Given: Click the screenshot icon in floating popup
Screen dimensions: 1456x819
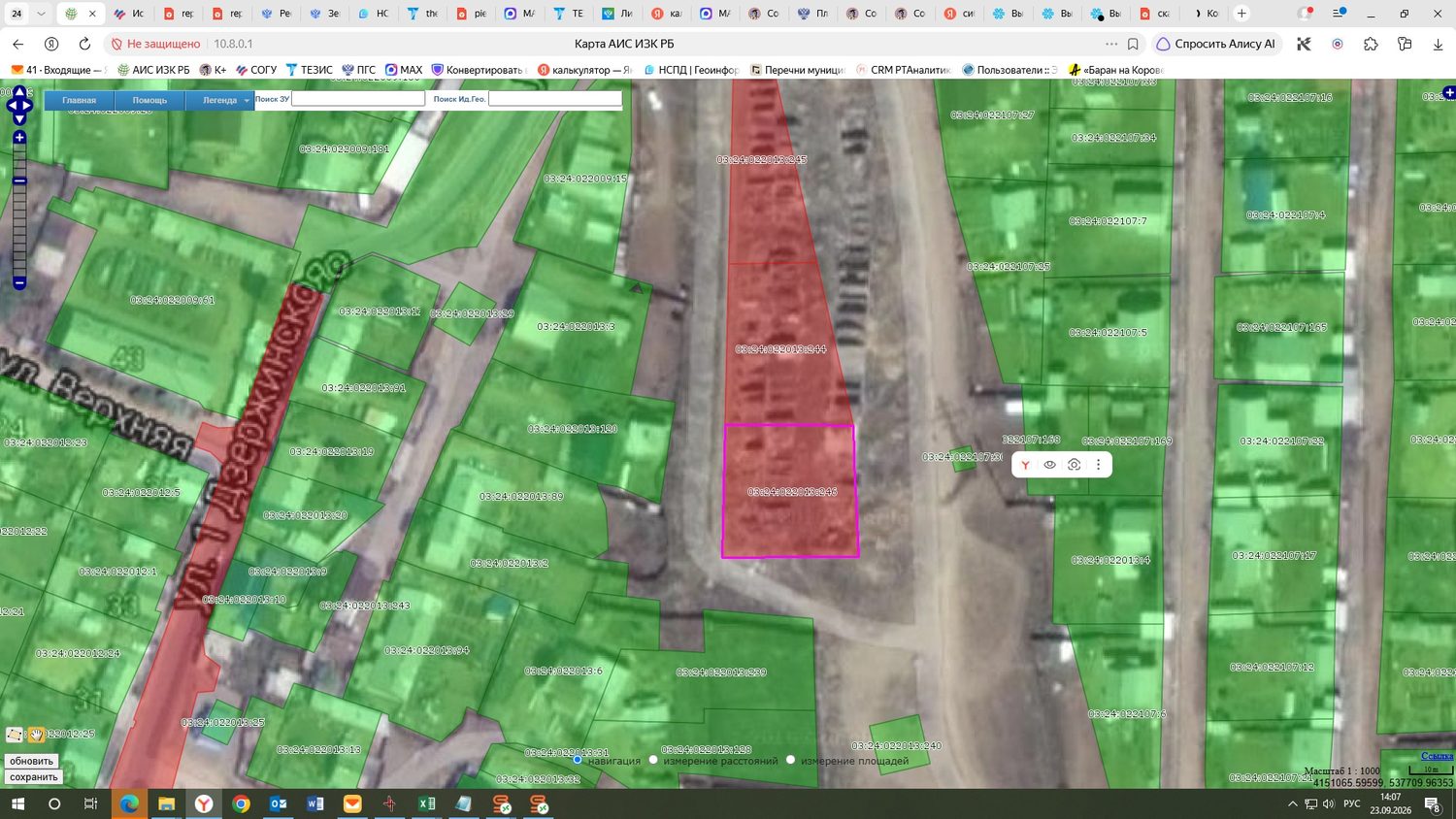Looking at the screenshot, I should 1074,465.
